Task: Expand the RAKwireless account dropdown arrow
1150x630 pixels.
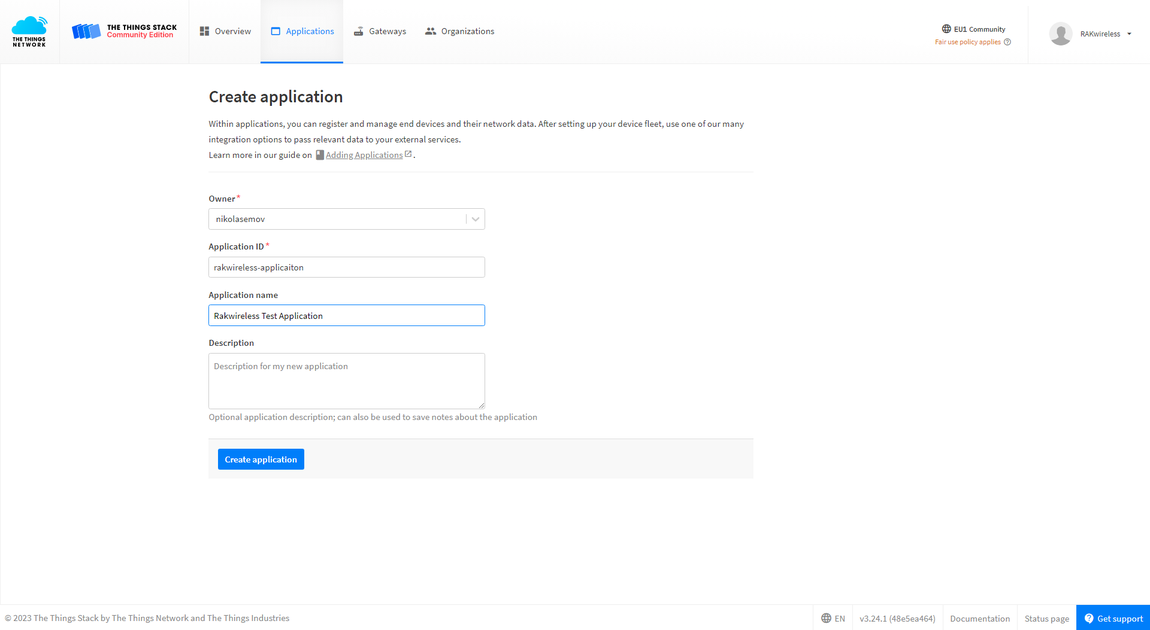Action: point(1129,34)
